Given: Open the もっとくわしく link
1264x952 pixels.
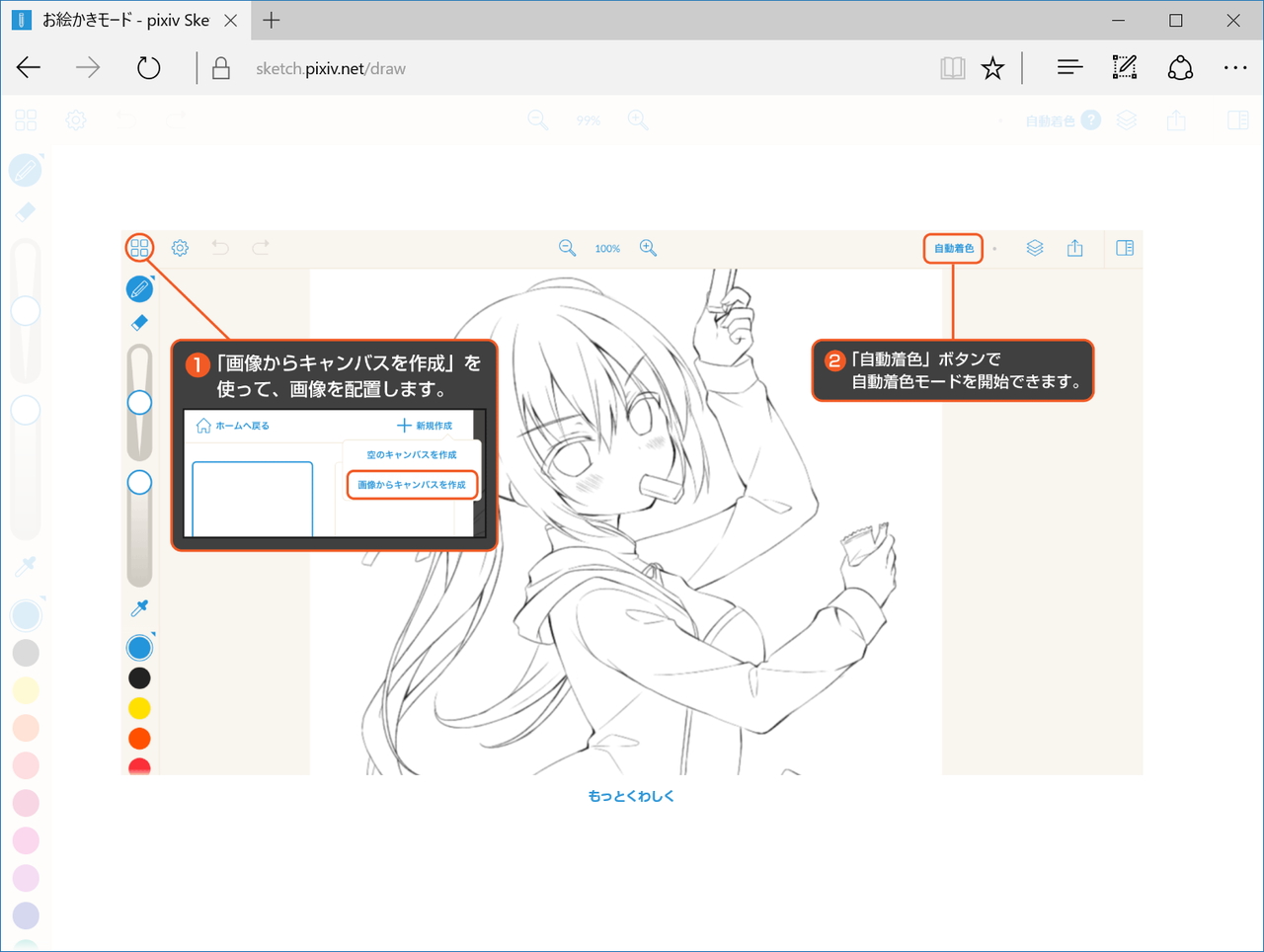Looking at the screenshot, I should (x=629, y=795).
